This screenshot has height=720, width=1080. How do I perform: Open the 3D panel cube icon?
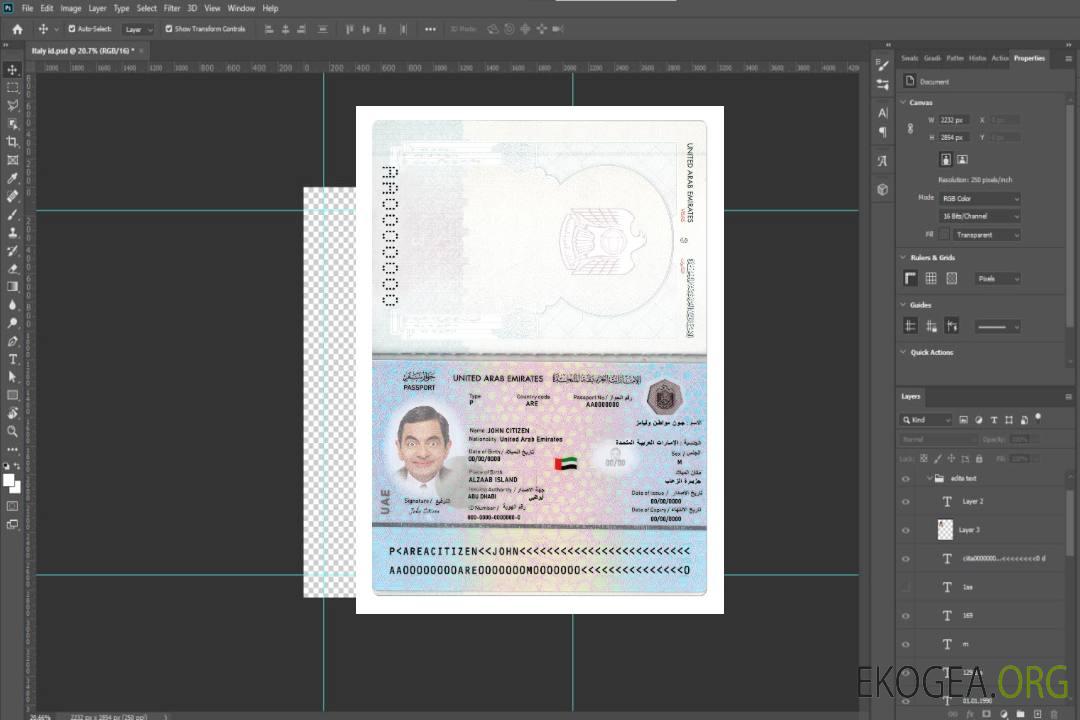(x=883, y=189)
